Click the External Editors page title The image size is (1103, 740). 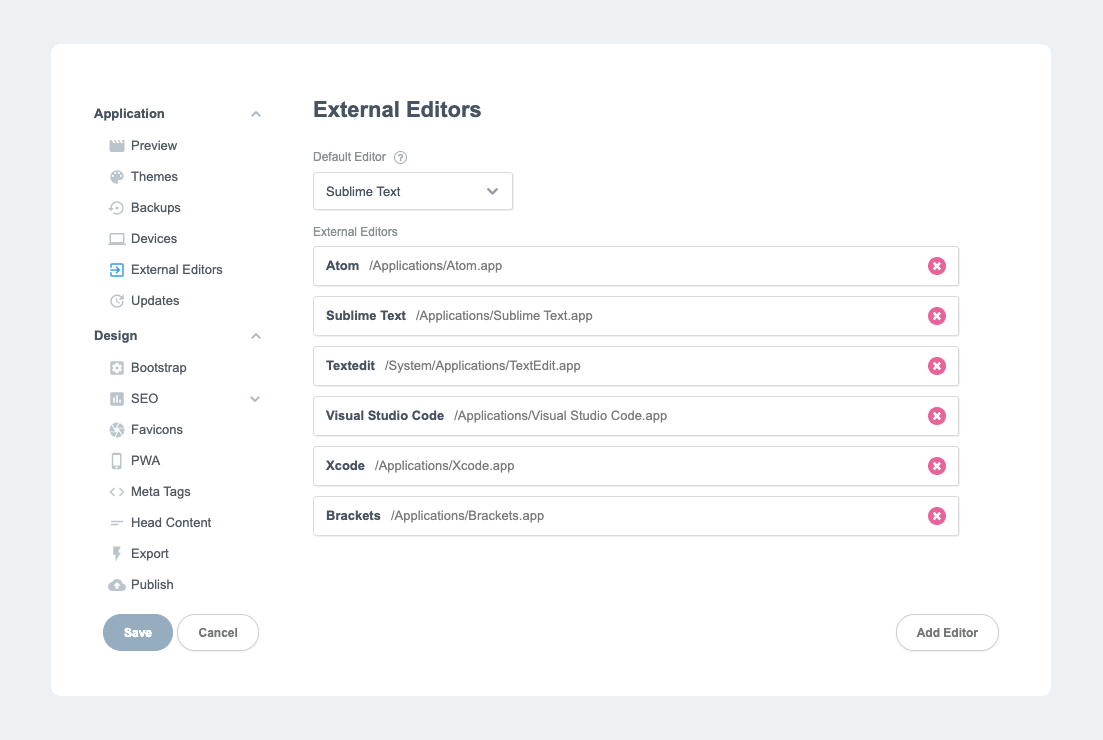click(397, 110)
